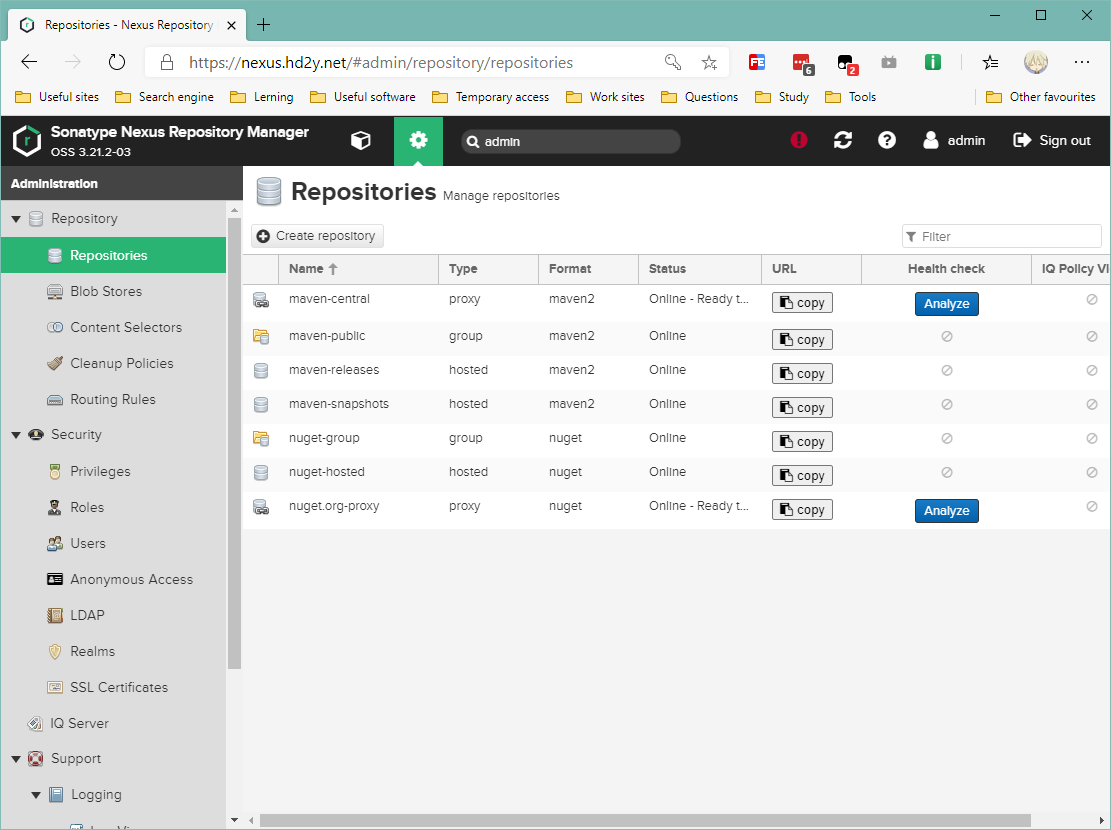This screenshot has height=830, width=1111.
Task: Click the red FE extension icon
Action: coord(757,62)
